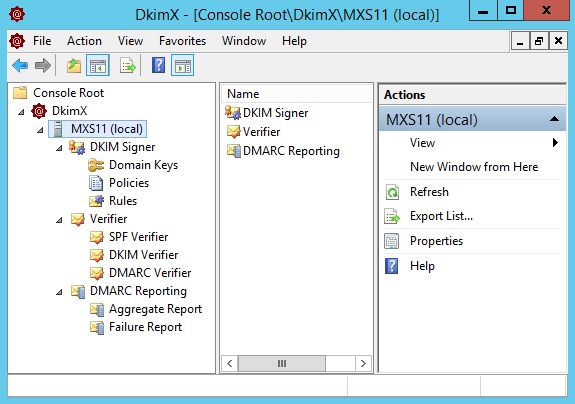Click Verifier icon in Name list
This screenshot has width=575, height=404.
tap(234, 131)
